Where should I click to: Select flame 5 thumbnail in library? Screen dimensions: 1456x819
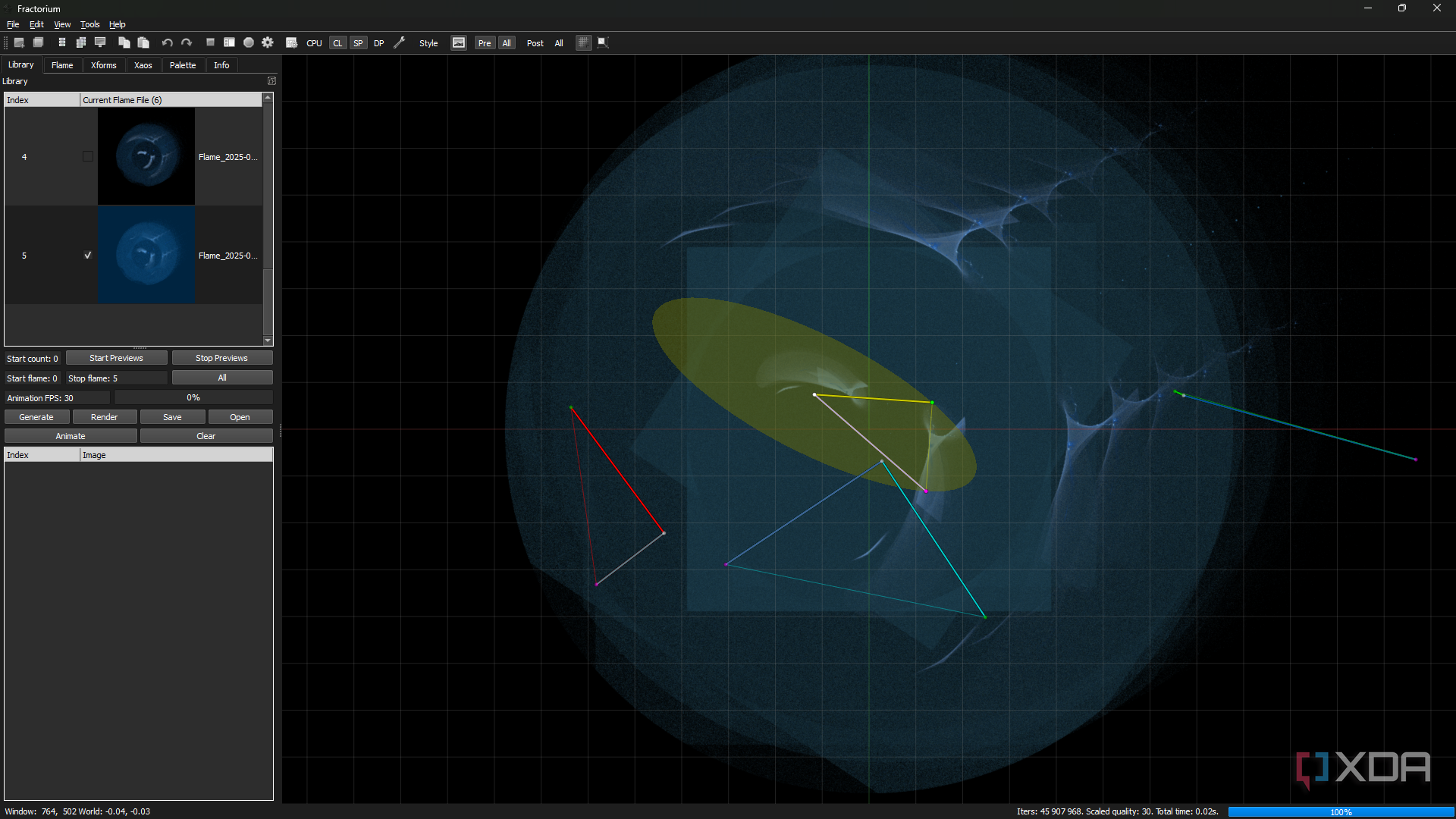click(x=146, y=255)
